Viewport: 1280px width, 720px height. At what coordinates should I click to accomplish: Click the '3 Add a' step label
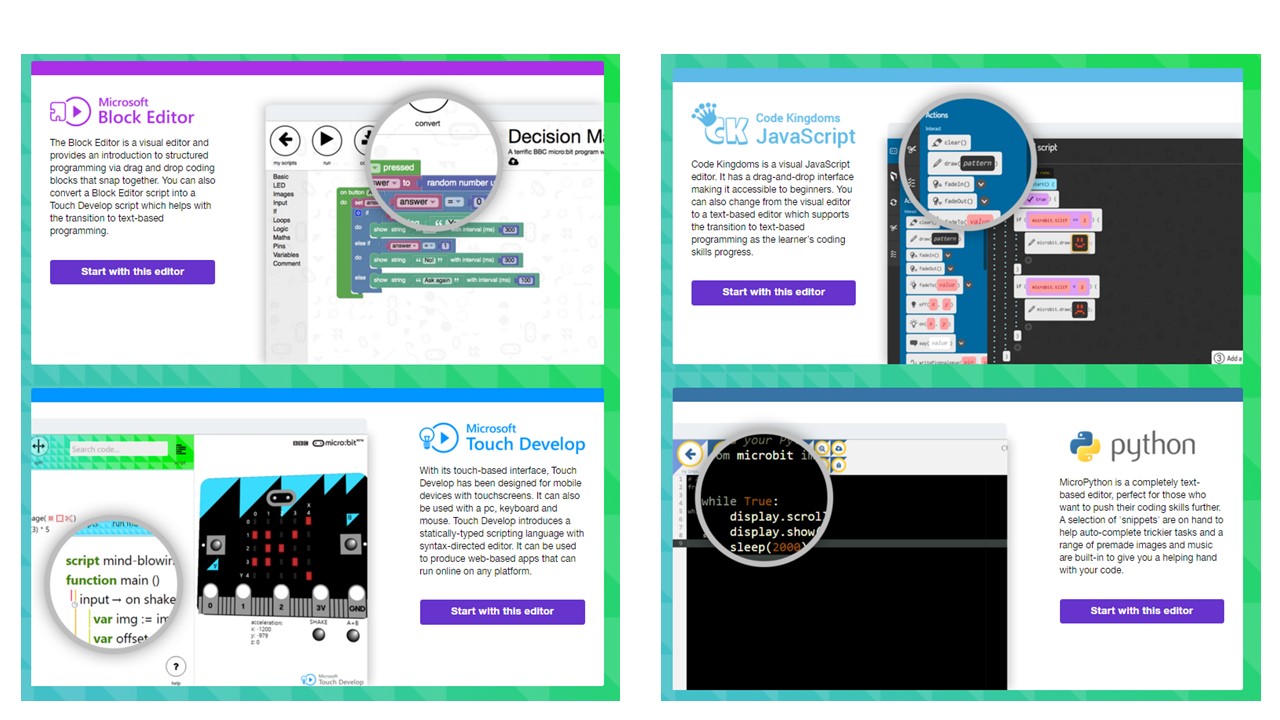point(1227,358)
